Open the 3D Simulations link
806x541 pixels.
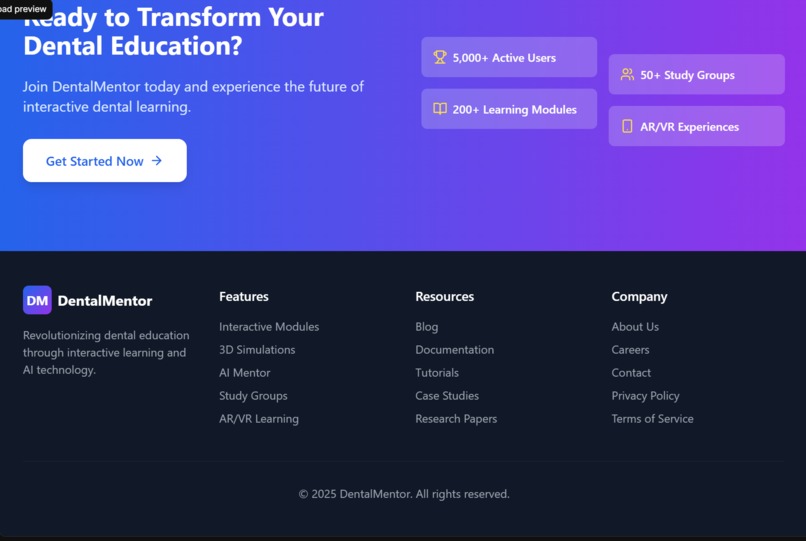click(x=257, y=350)
